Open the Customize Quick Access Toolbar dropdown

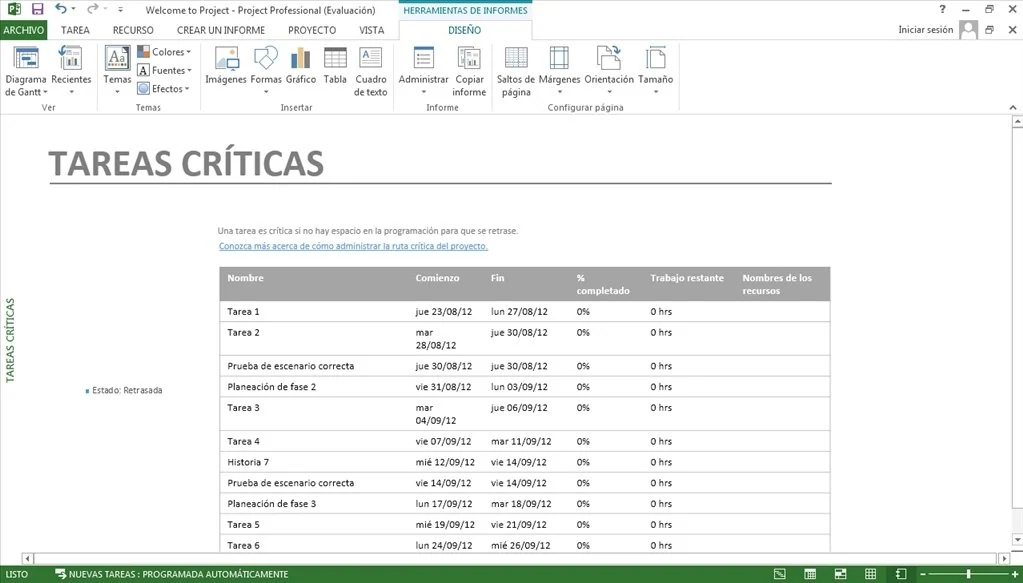point(121,10)
